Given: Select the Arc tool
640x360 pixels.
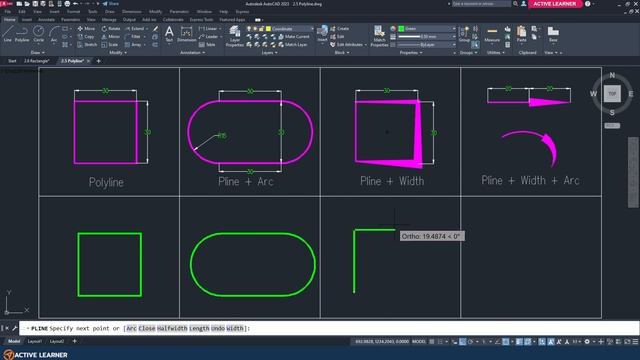Looking at the screenshot, I should coord(54,34).
